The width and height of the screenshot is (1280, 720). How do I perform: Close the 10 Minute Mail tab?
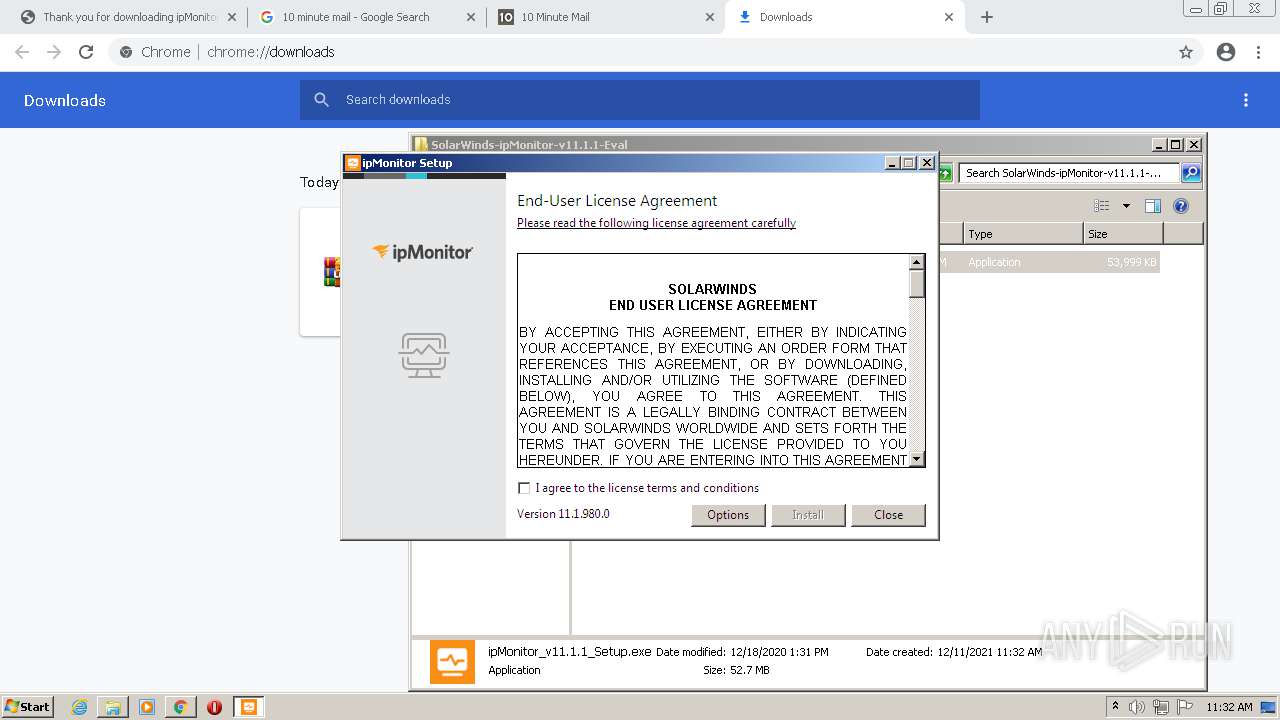pyautogui.click(x=709, y=17)
